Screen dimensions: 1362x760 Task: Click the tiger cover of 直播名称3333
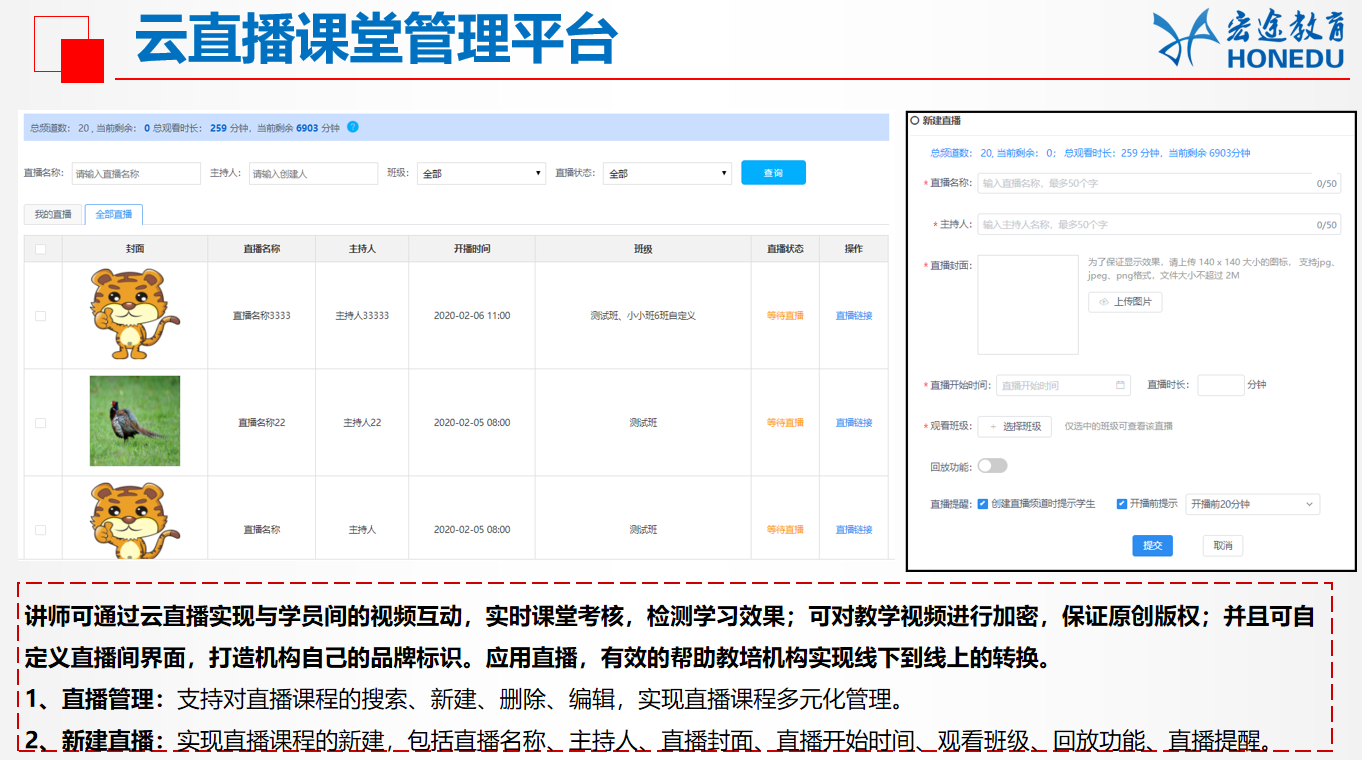click(x=134, y=315)
